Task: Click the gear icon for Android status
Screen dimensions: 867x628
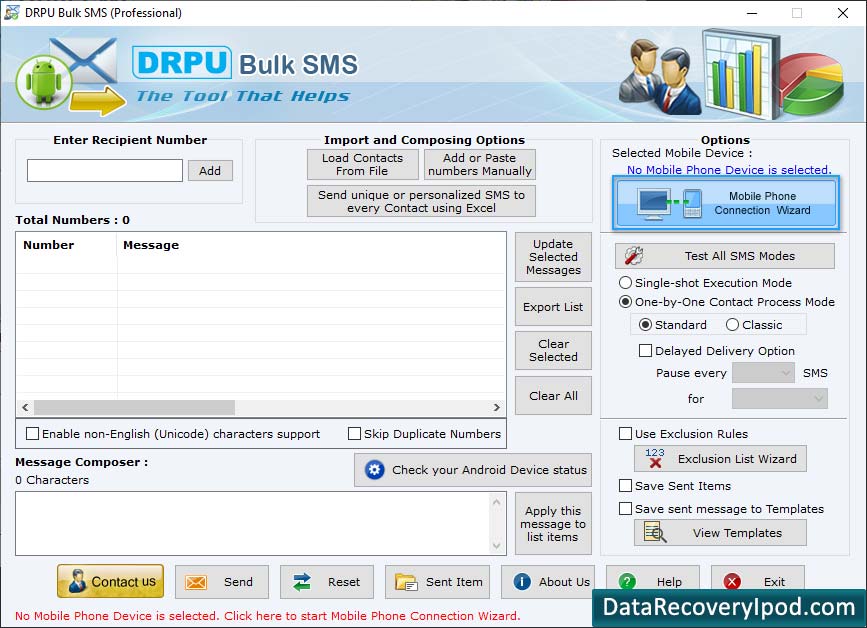Action: 374,470
